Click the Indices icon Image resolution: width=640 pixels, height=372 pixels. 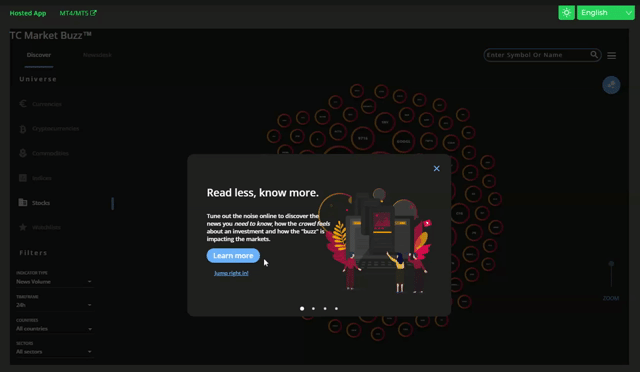pyautogui.click(x=23, y=178)
